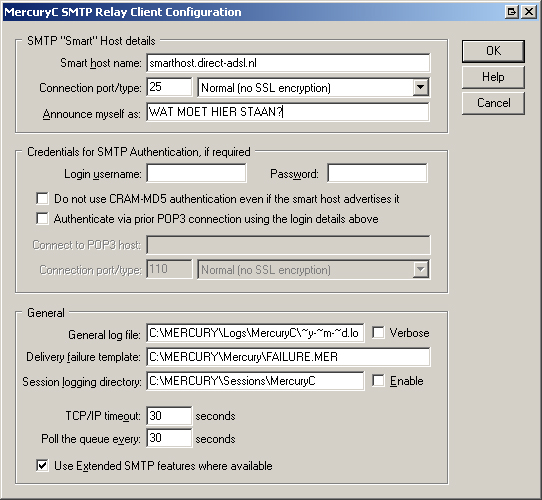Screen dimensions: 542x500
Task: Close the MercuryC configuration dialog
Action: pyautogui.click(x=529, y=12)
